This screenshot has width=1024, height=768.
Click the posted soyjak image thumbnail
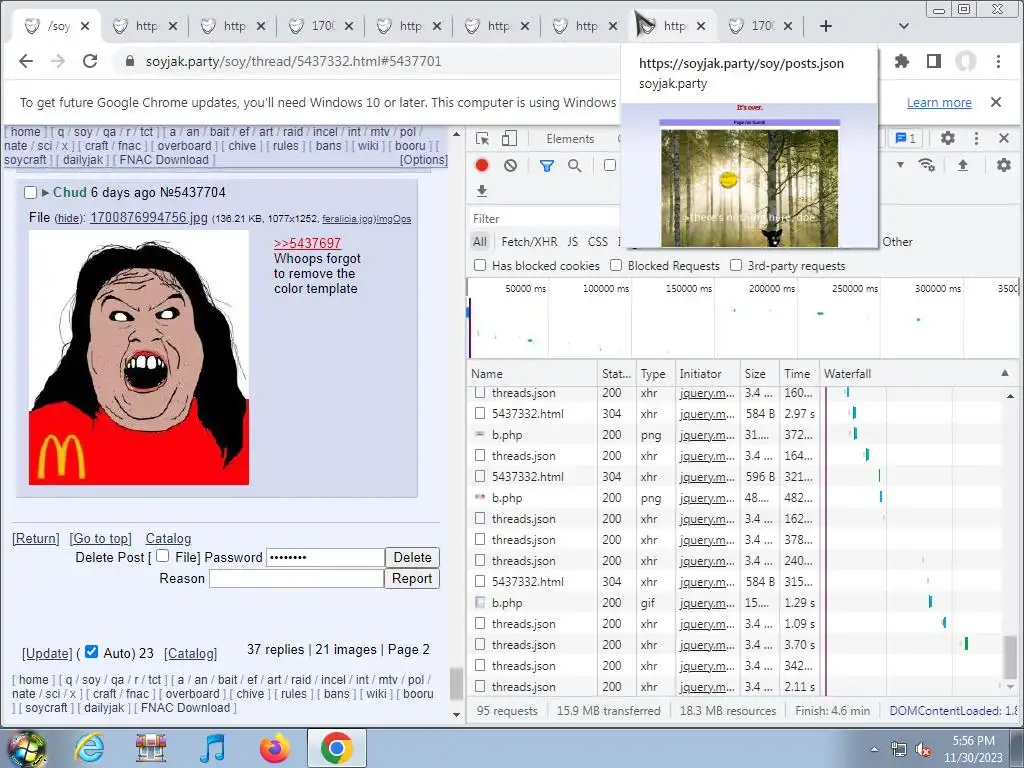(x=139, y=357)
